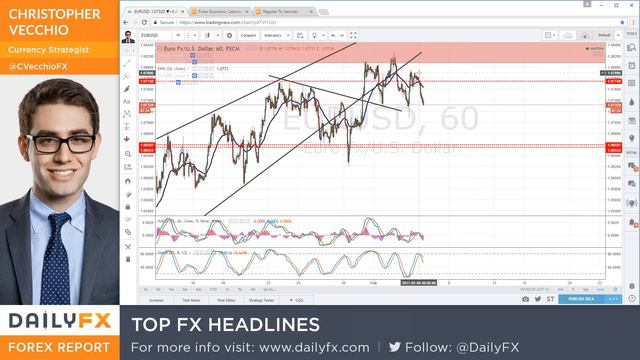Click the light bulb ideas icon

(314, 36)
